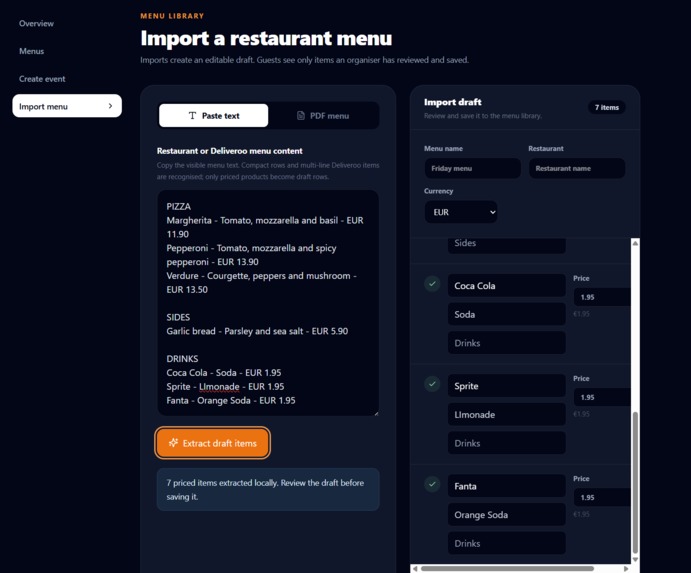Edit the Soda description field
Image resolution: width=691 pixels, height=573 pixels.
point(507,314)
